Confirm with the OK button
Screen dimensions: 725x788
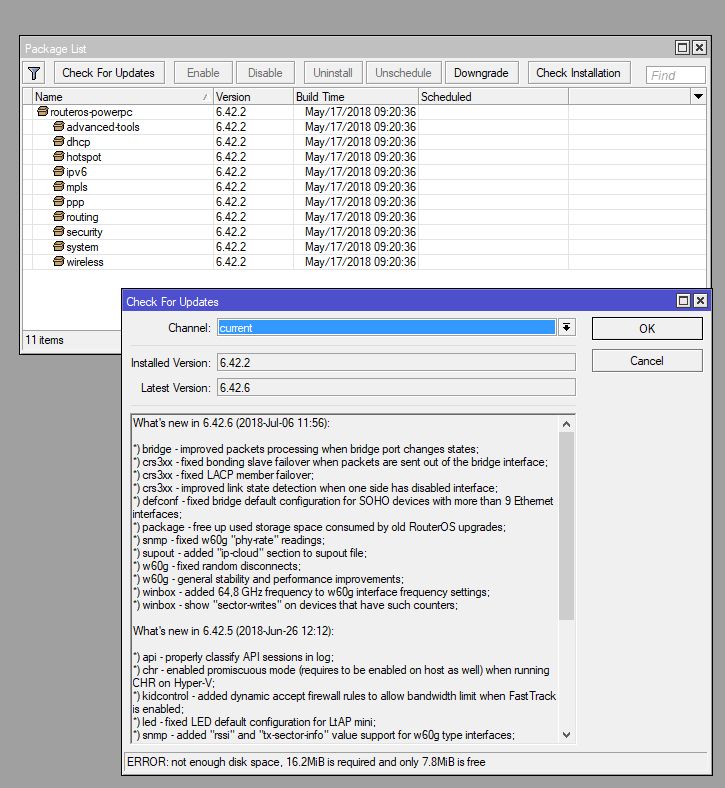click(647, 329)
